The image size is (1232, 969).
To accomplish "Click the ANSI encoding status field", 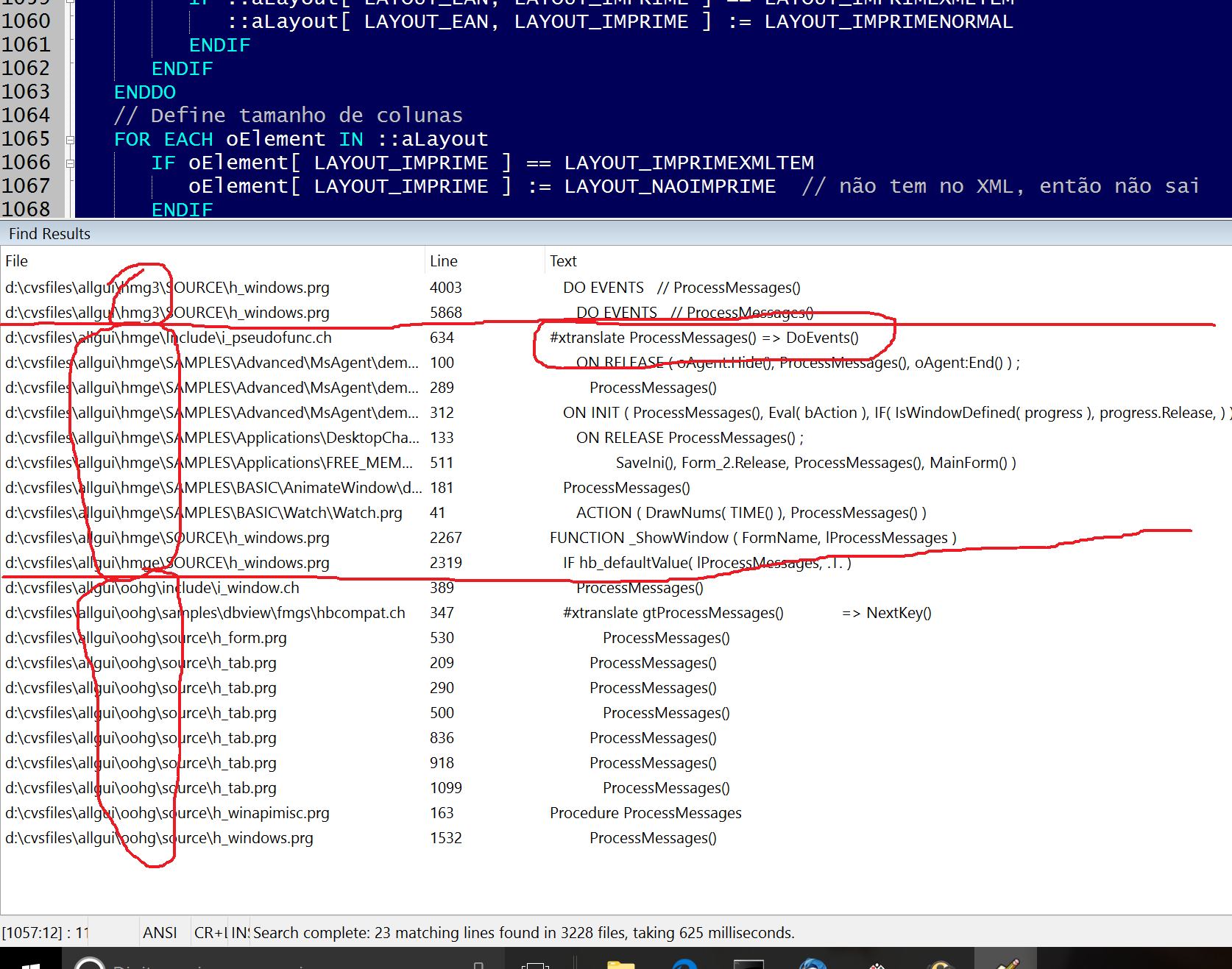I will (x=160, y=933).
